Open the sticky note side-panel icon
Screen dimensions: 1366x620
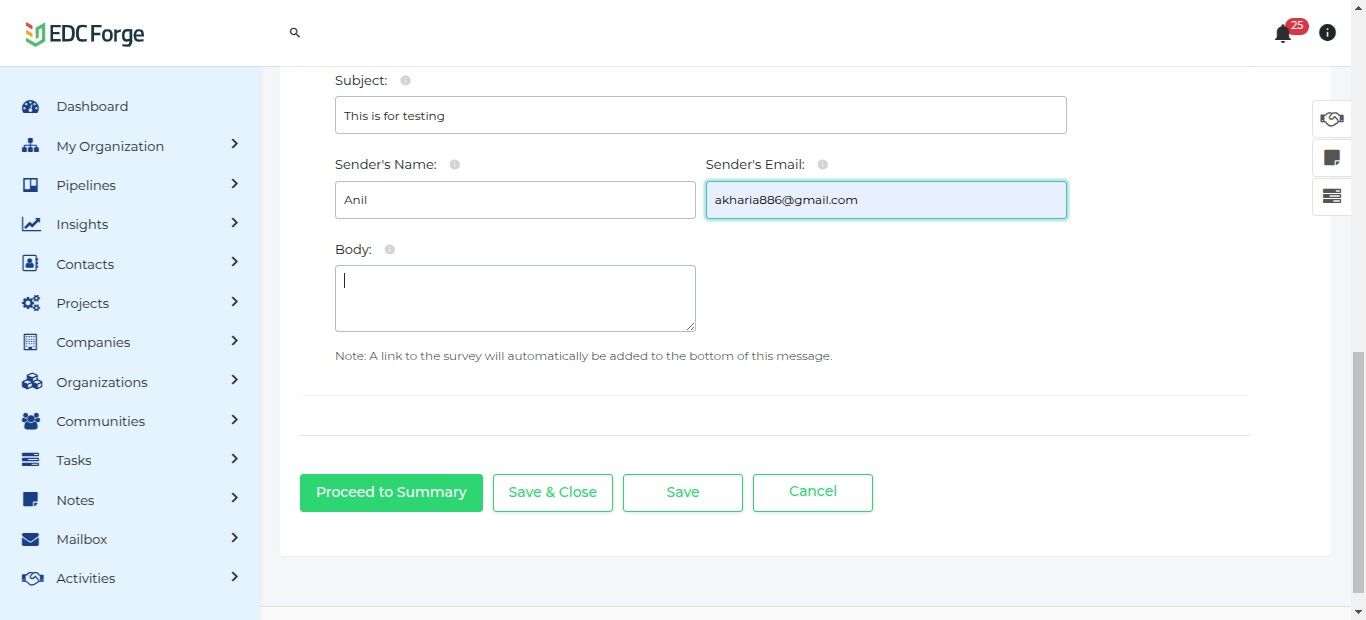(1331, 157)
